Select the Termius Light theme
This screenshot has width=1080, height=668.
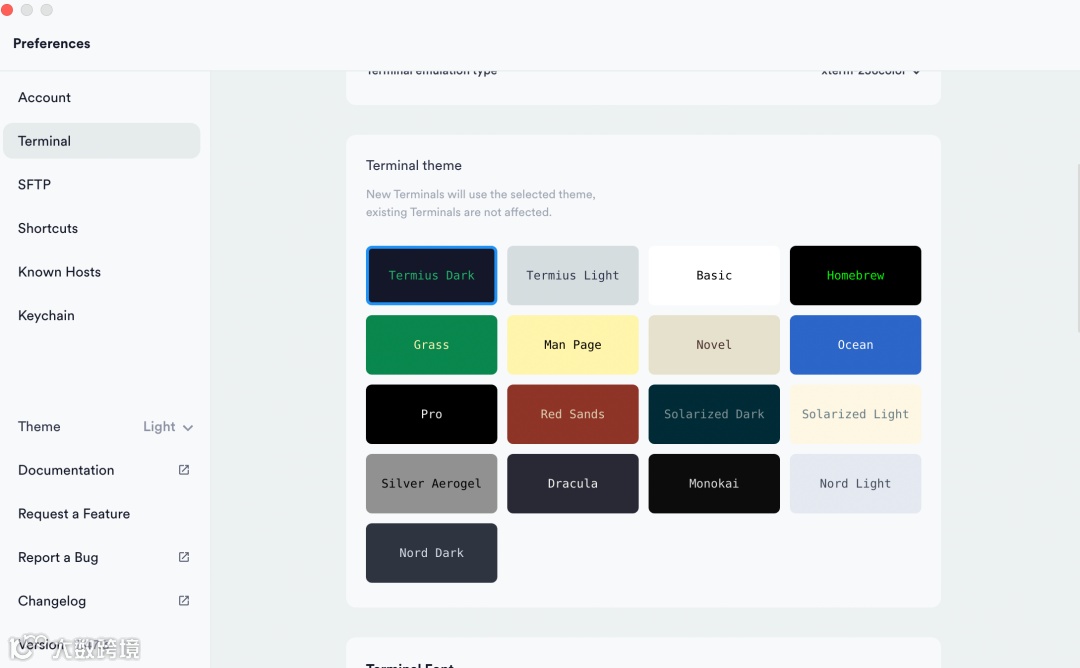coord(572,275)
